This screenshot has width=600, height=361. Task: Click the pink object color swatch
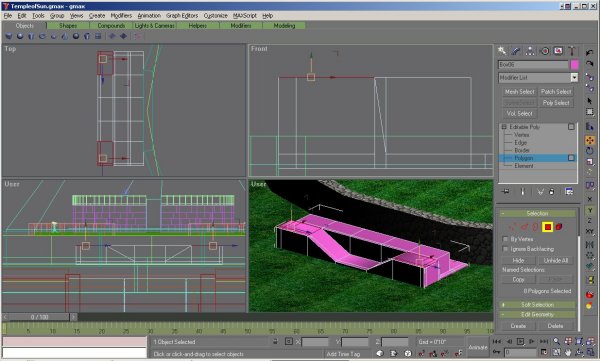(x=574, y=65)
